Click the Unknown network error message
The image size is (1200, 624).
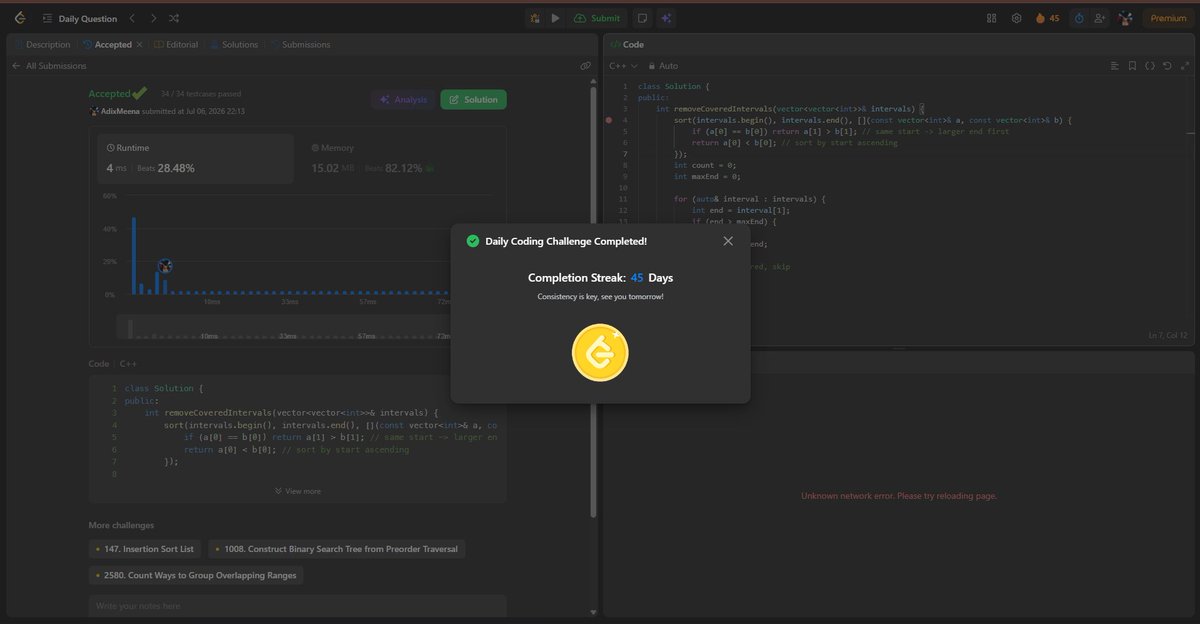tap(899, 496)
